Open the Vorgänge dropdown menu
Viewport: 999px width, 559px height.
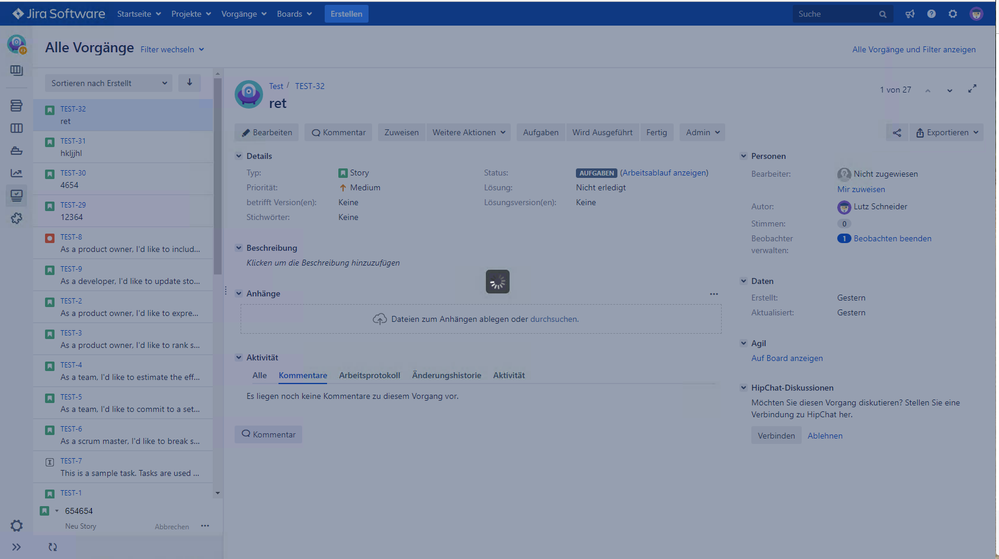(x=243, y=14)
